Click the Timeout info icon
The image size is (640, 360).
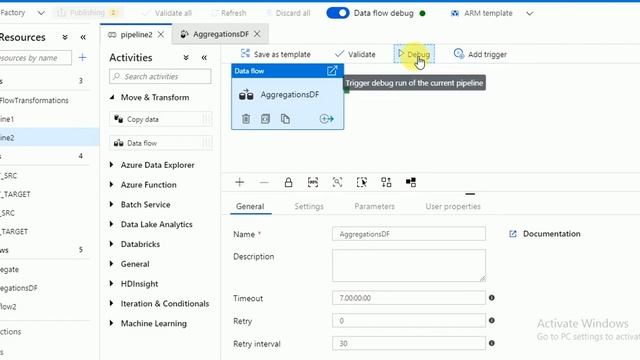(492, 298)
